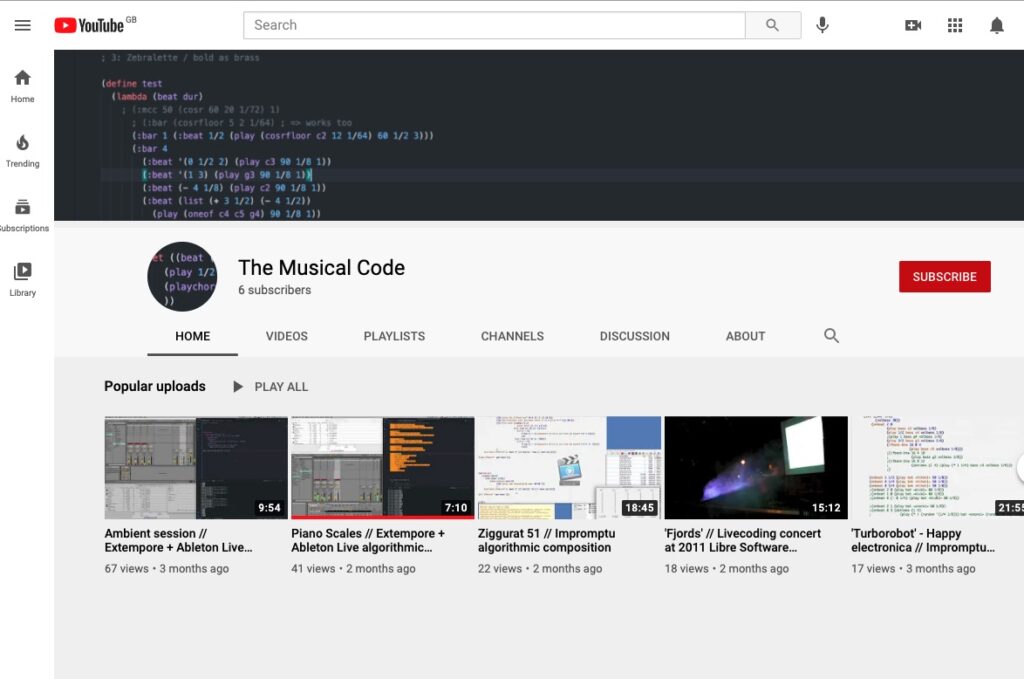Image resolution: width=1024 pixels, height=679 pixels.
Task: Open the Popular uploads heading link
Action: coord(155,387)
